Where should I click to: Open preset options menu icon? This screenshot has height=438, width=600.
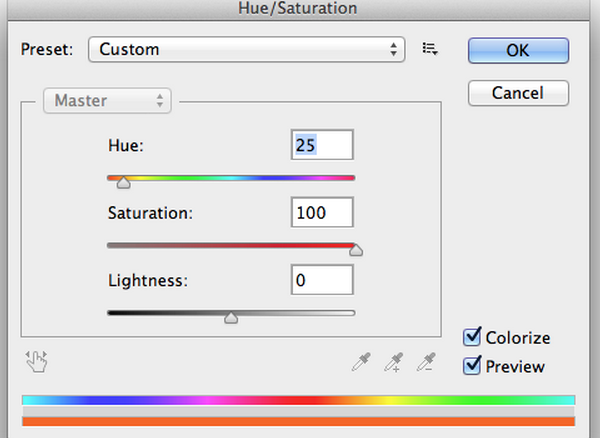coord(431,48)
